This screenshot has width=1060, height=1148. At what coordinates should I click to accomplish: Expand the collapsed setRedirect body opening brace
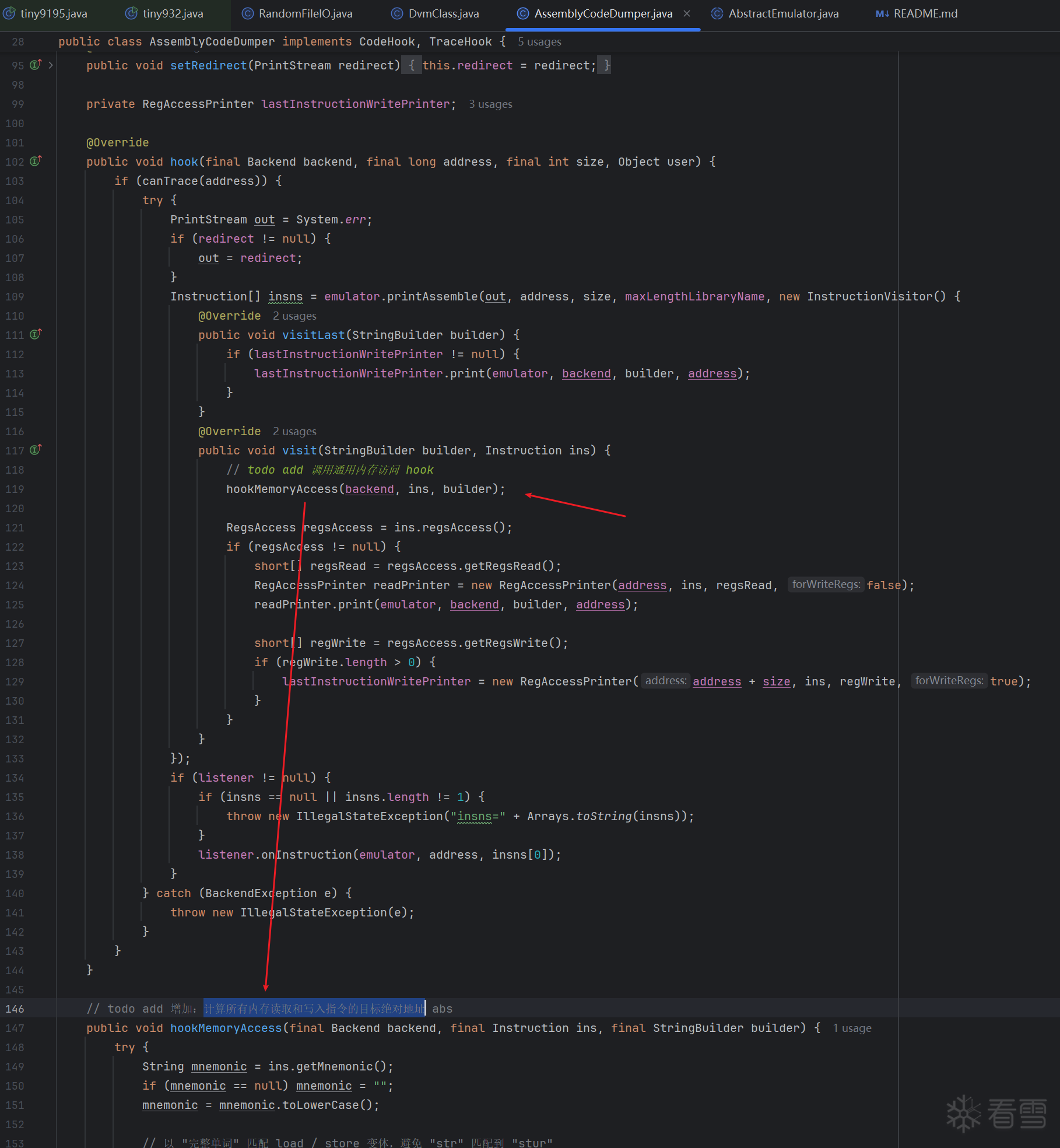pos(412,65)
